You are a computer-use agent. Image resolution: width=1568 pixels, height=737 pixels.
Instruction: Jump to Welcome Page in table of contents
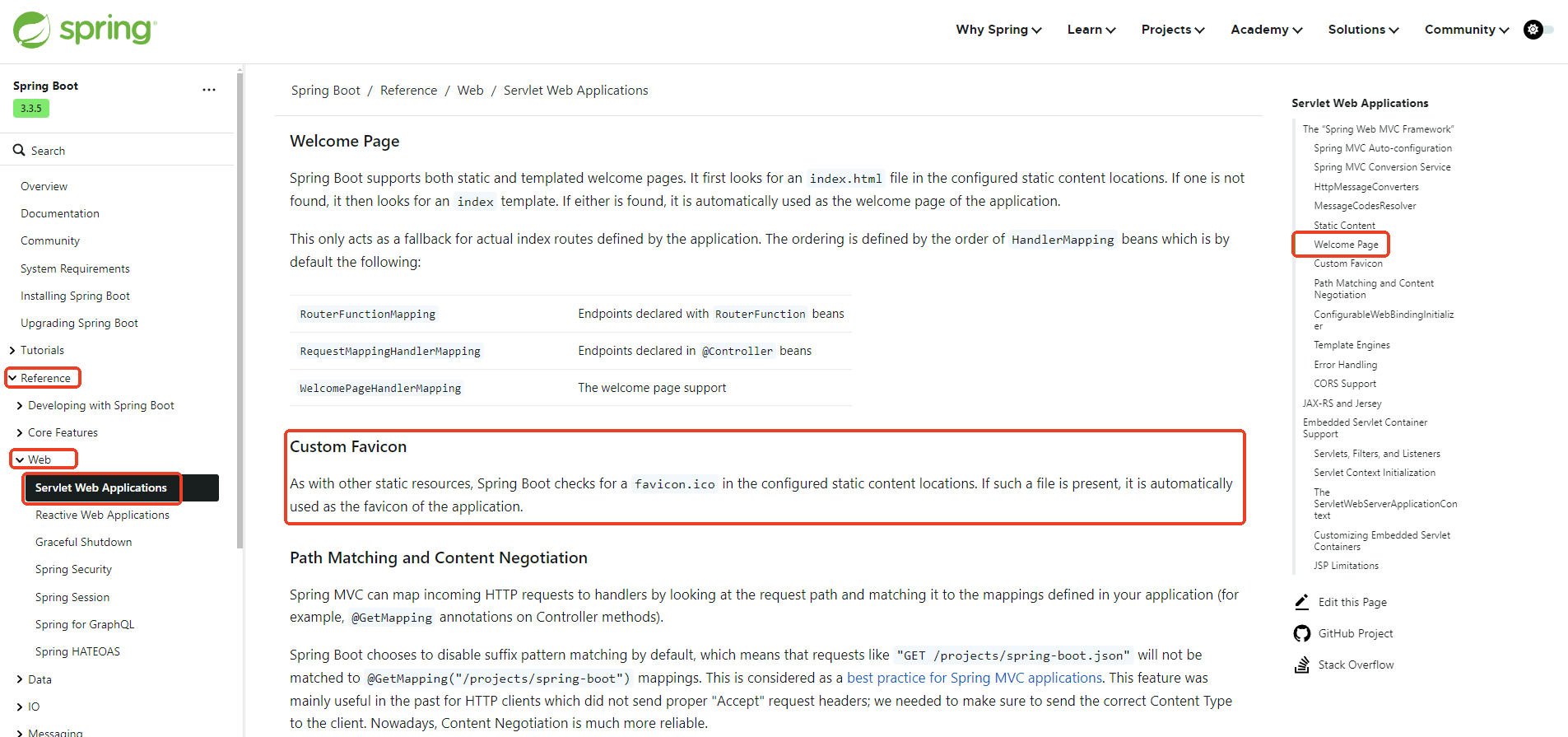click(x=1346, y=245)
